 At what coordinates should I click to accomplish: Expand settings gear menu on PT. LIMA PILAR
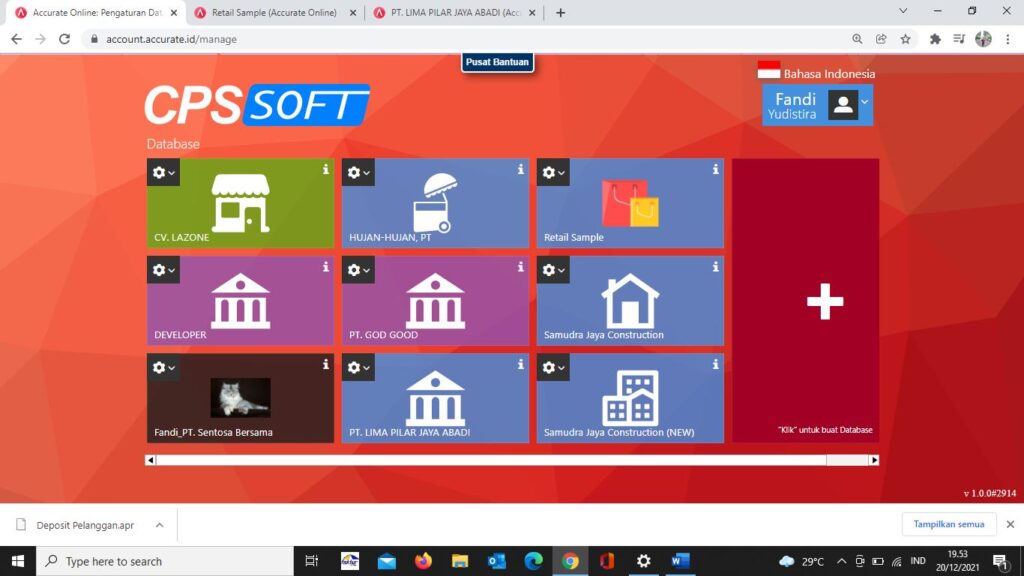(358, 368)
